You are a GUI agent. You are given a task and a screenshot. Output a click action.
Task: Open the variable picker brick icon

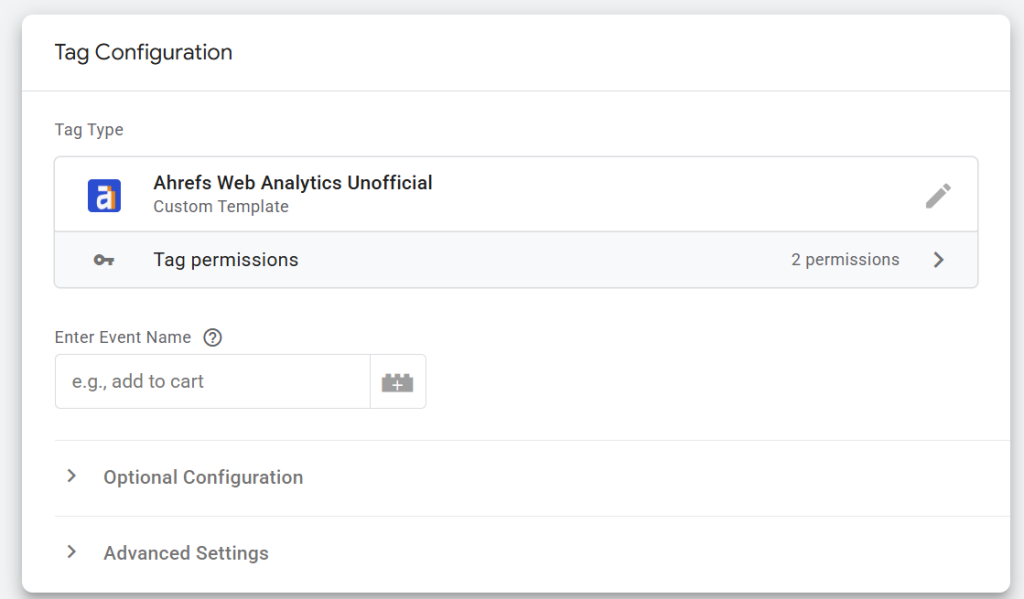pos(398,382)
